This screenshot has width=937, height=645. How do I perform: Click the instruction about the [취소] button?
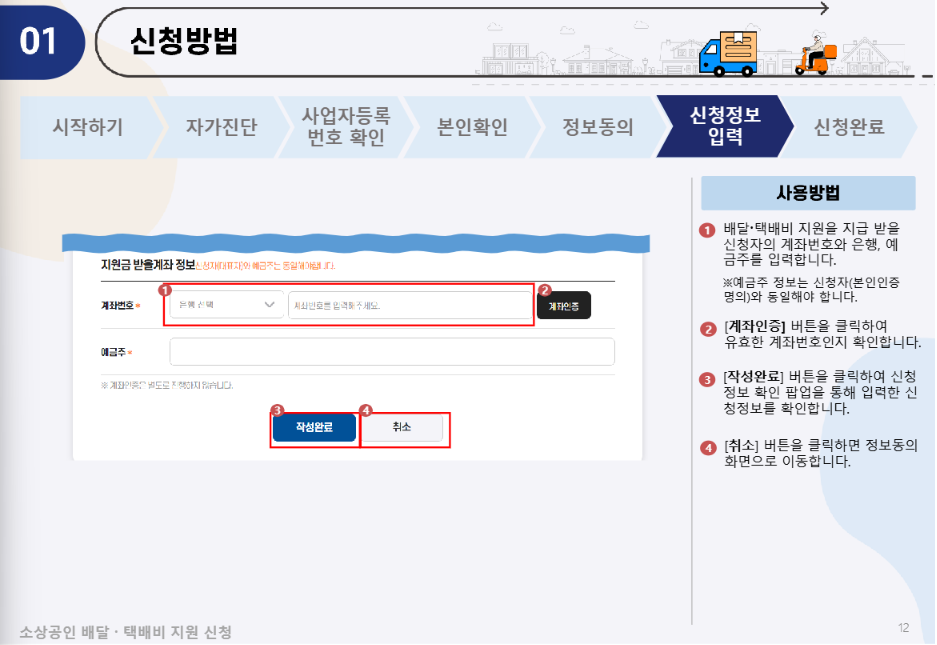click(x=820, y=453)
